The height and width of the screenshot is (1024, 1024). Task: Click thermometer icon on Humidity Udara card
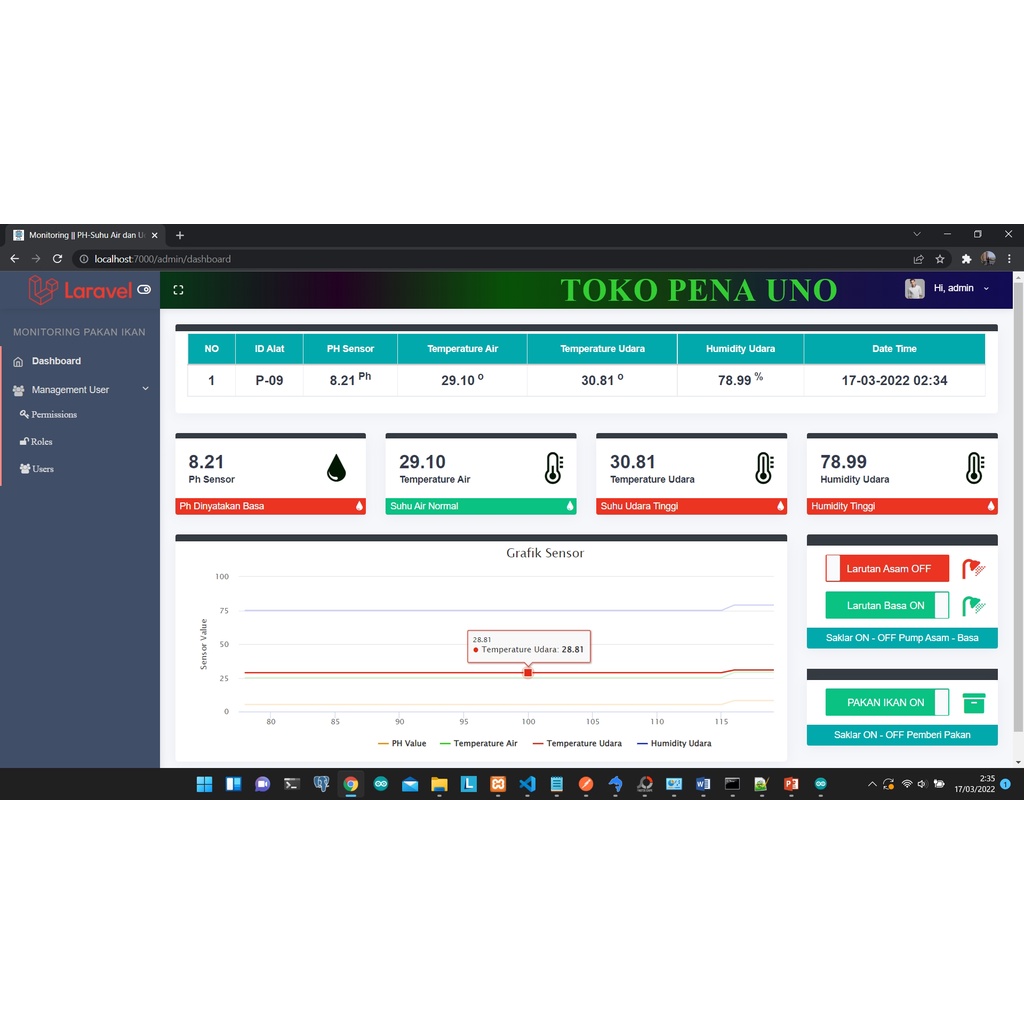pyautogui.click(x=974, y=468)
